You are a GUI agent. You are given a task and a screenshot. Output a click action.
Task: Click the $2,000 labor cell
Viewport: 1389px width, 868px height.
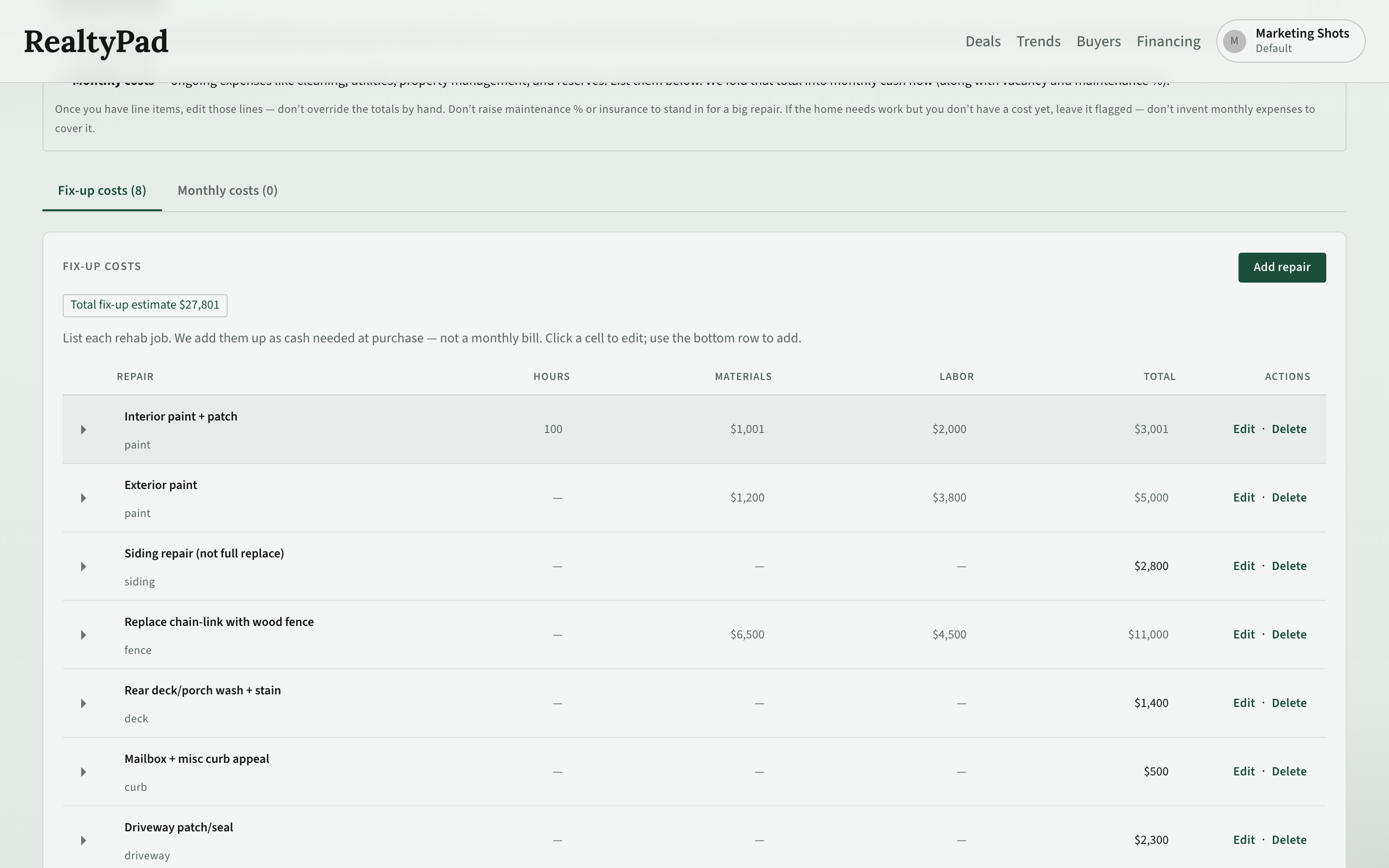[x=949, y=429]
